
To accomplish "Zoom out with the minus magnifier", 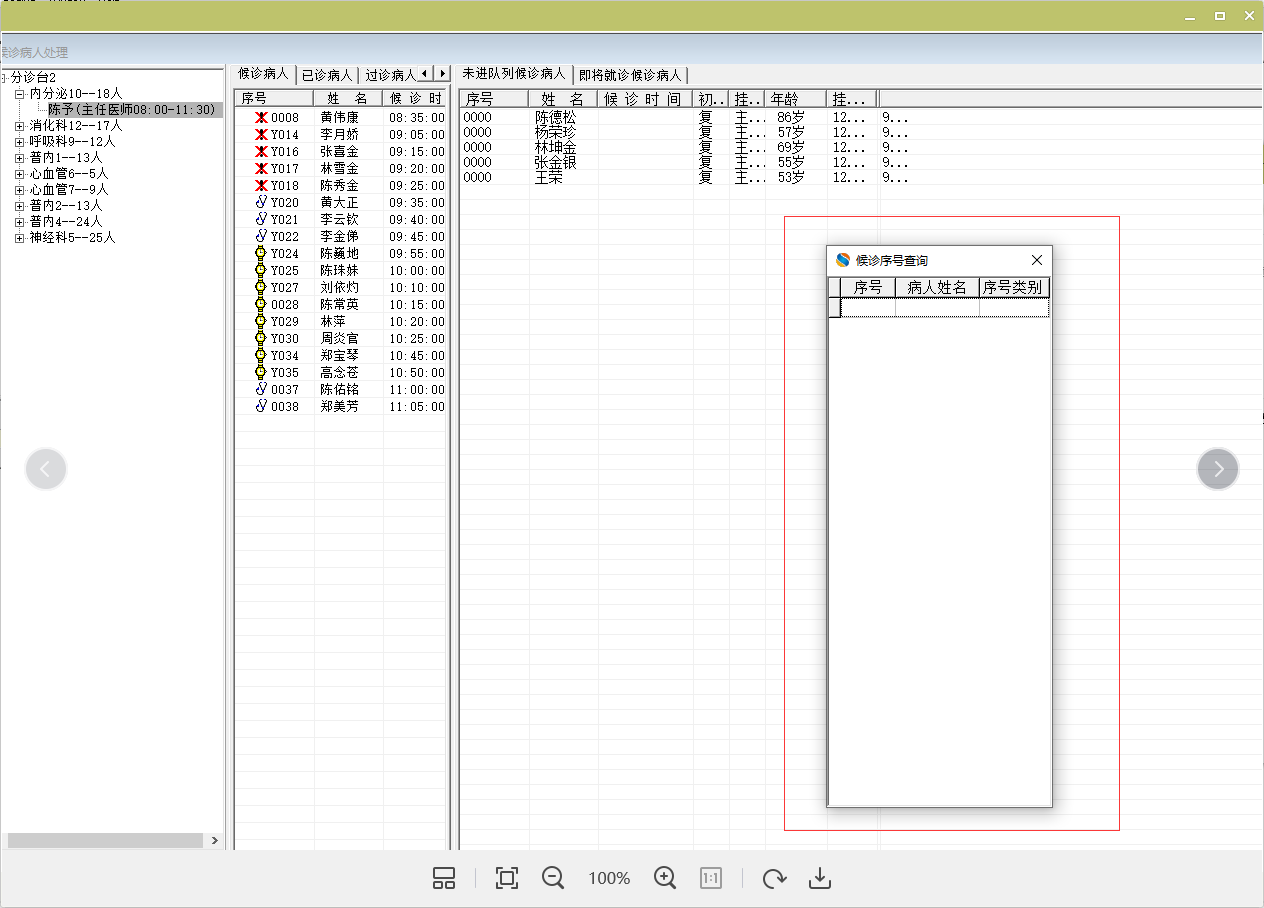I will pos(553,878).
